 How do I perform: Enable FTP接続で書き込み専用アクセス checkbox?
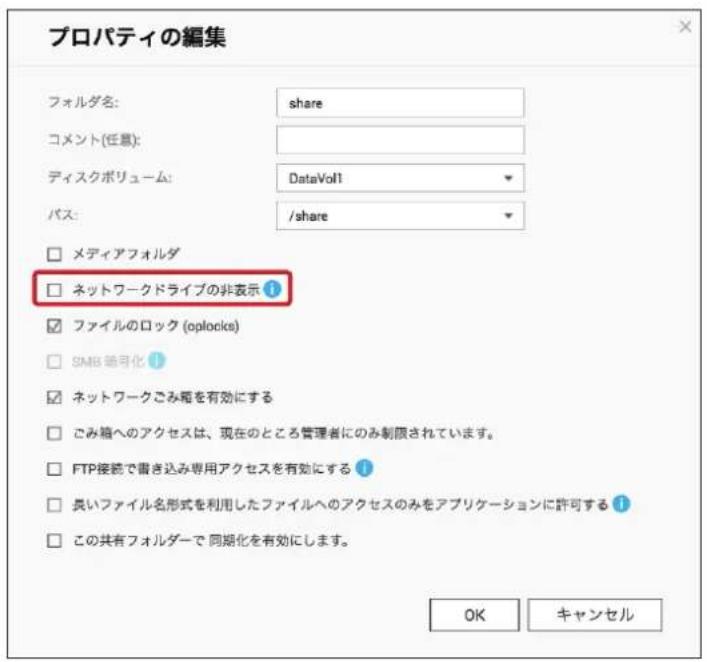pyautogui.click(x=54, y=469)
